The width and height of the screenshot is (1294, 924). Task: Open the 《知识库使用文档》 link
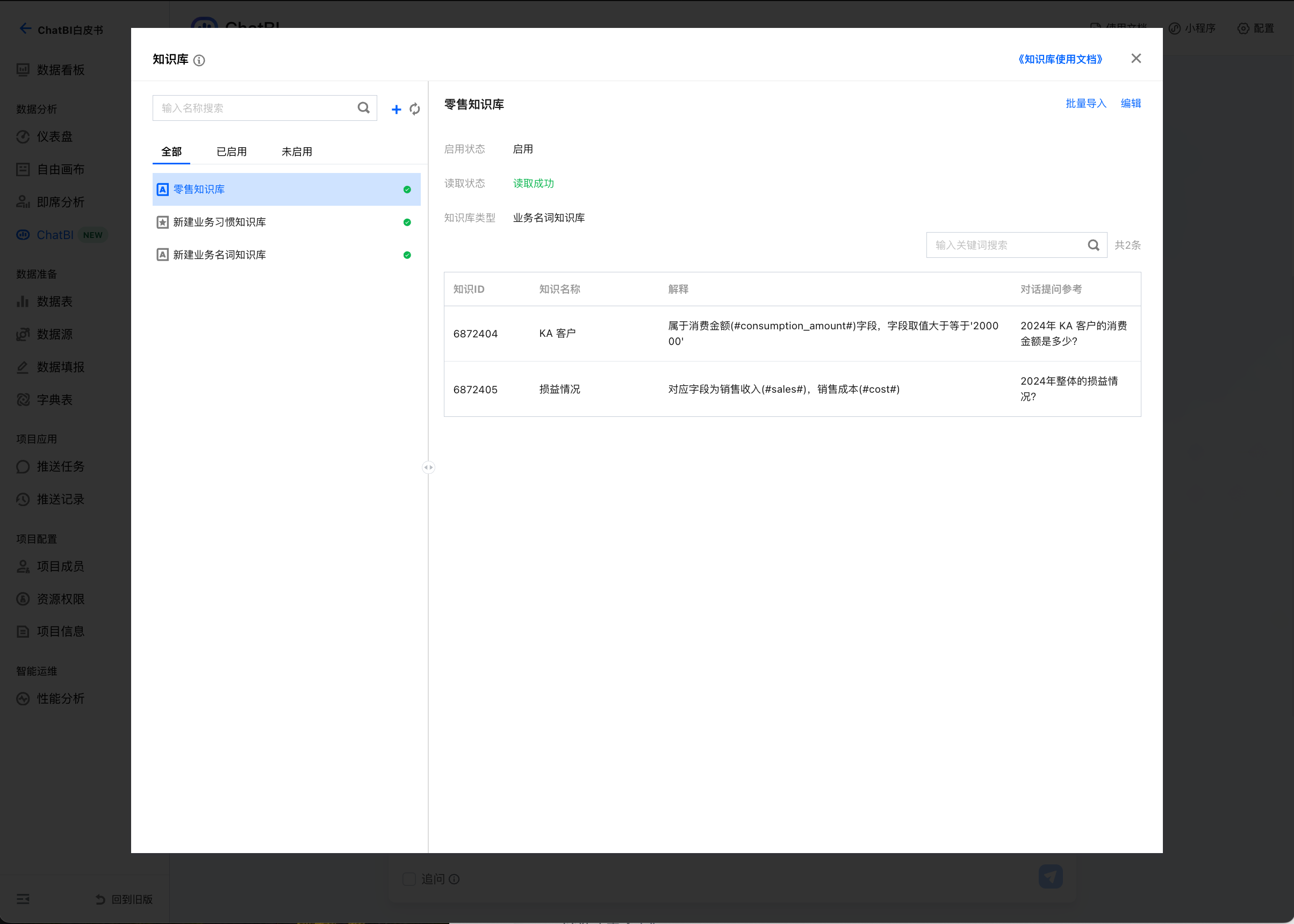[1060, 59]
